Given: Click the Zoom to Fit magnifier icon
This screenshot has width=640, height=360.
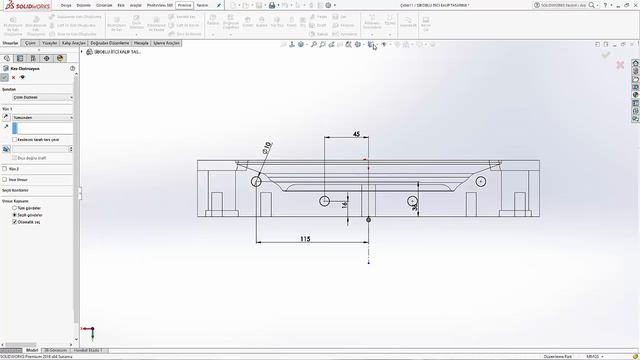Looking at the screenshot, I should pyautogui.click(x=313, y=44).
